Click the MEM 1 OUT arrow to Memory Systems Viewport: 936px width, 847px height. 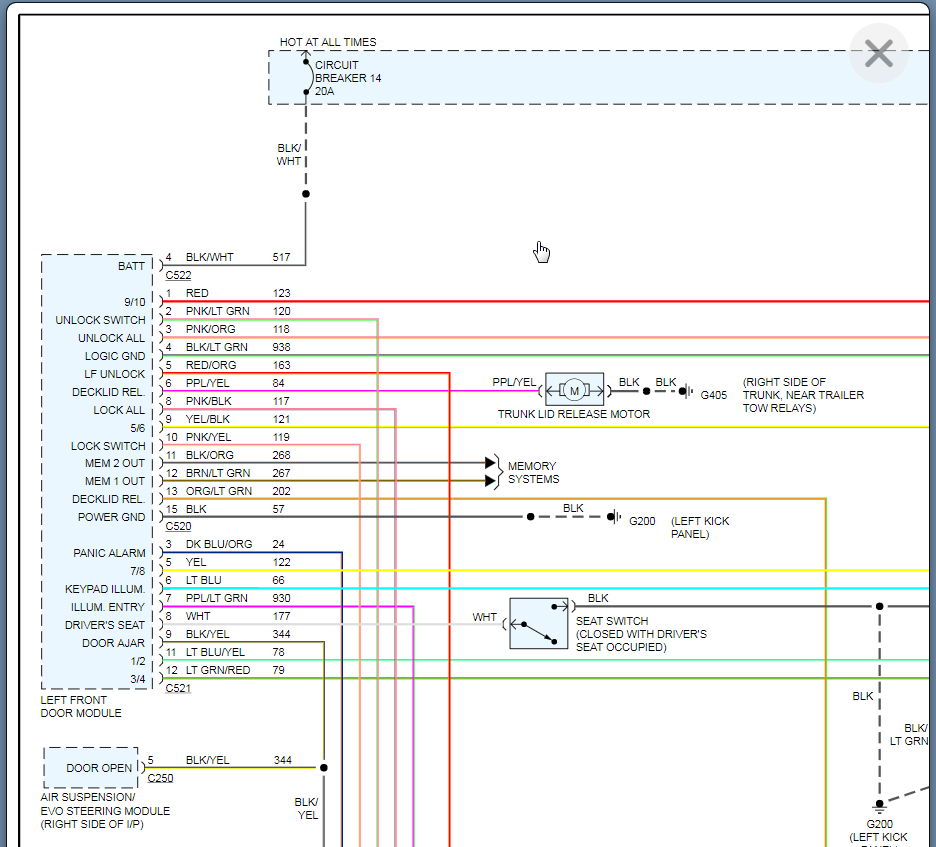point(490,481)
